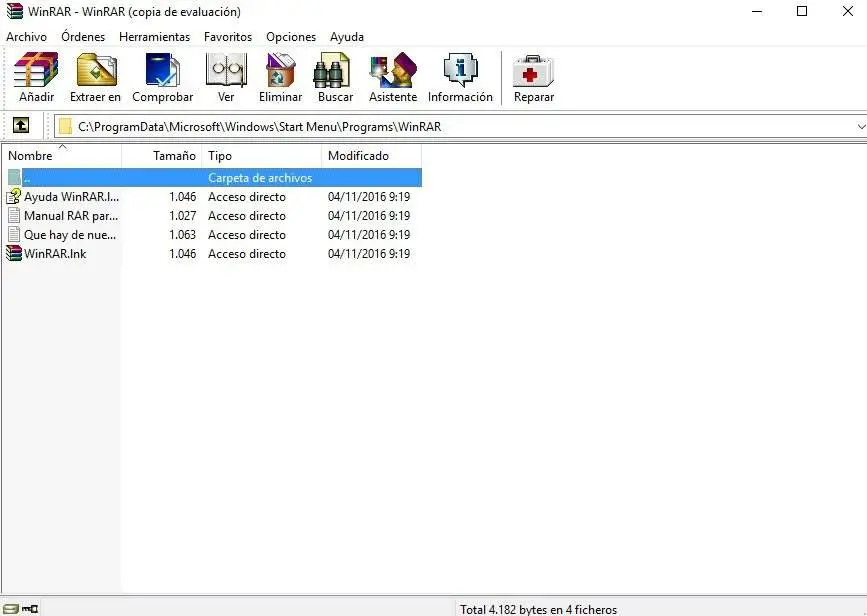Select the Ayuda WinRAR.l... file name
Screen dimensions: 867x616
tap(71, 197)
